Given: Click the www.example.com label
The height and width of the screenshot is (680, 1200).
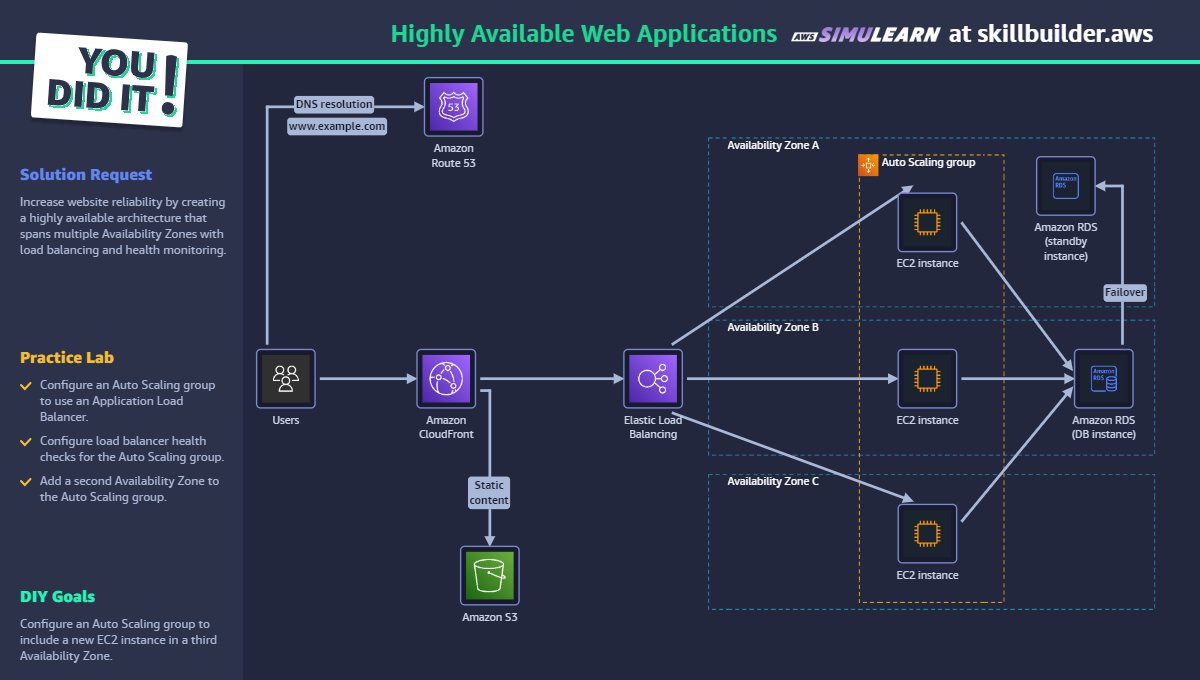Looking at the screenshot, I should coord(337,127).
